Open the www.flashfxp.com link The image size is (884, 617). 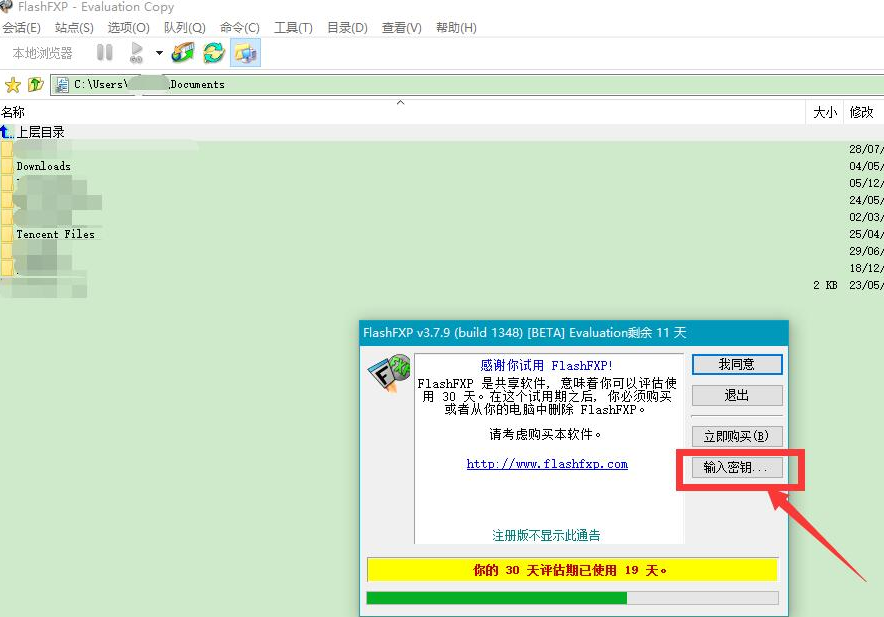coord(547,464)
